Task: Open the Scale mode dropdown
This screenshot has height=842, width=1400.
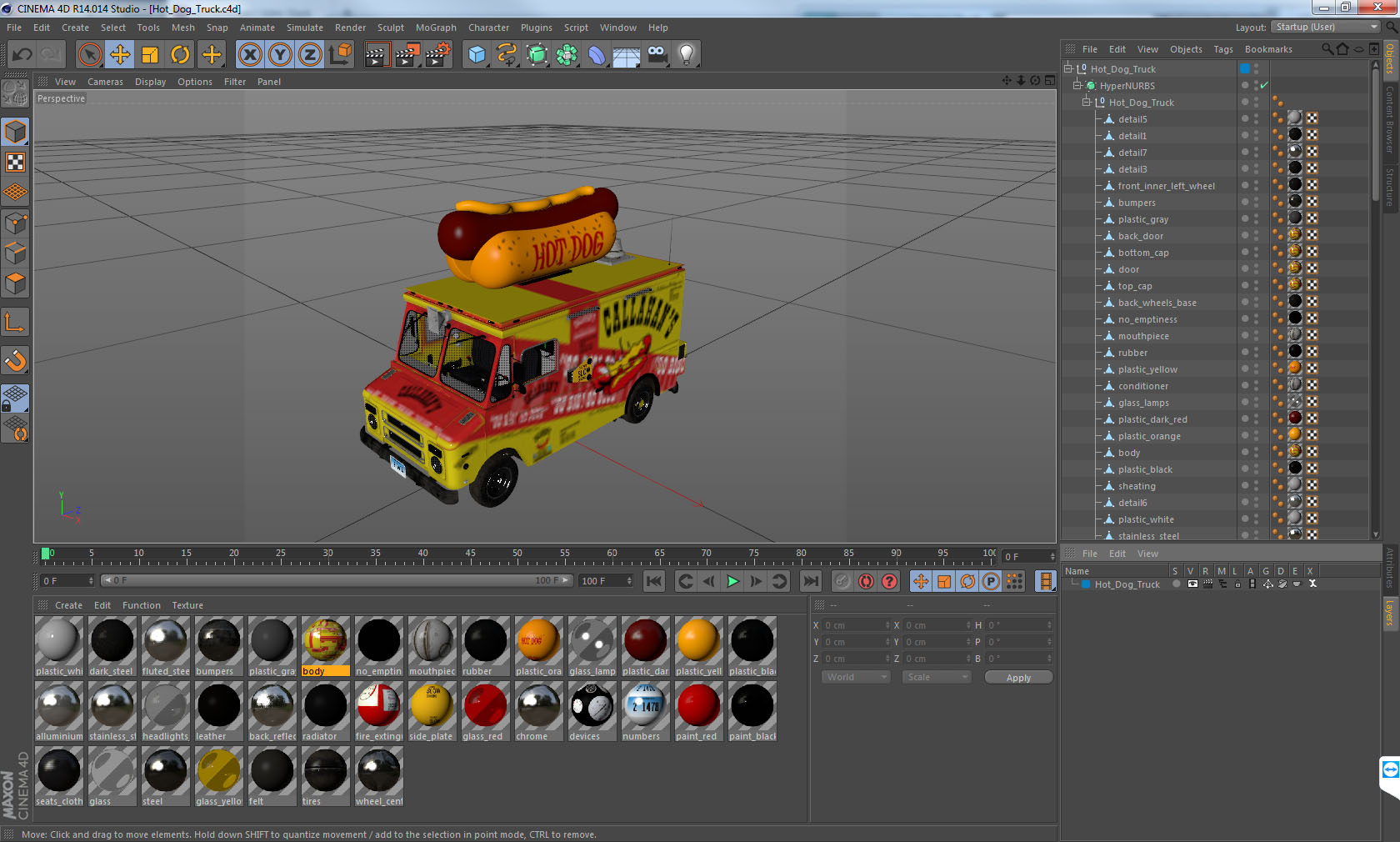Action: click(937, 677)
